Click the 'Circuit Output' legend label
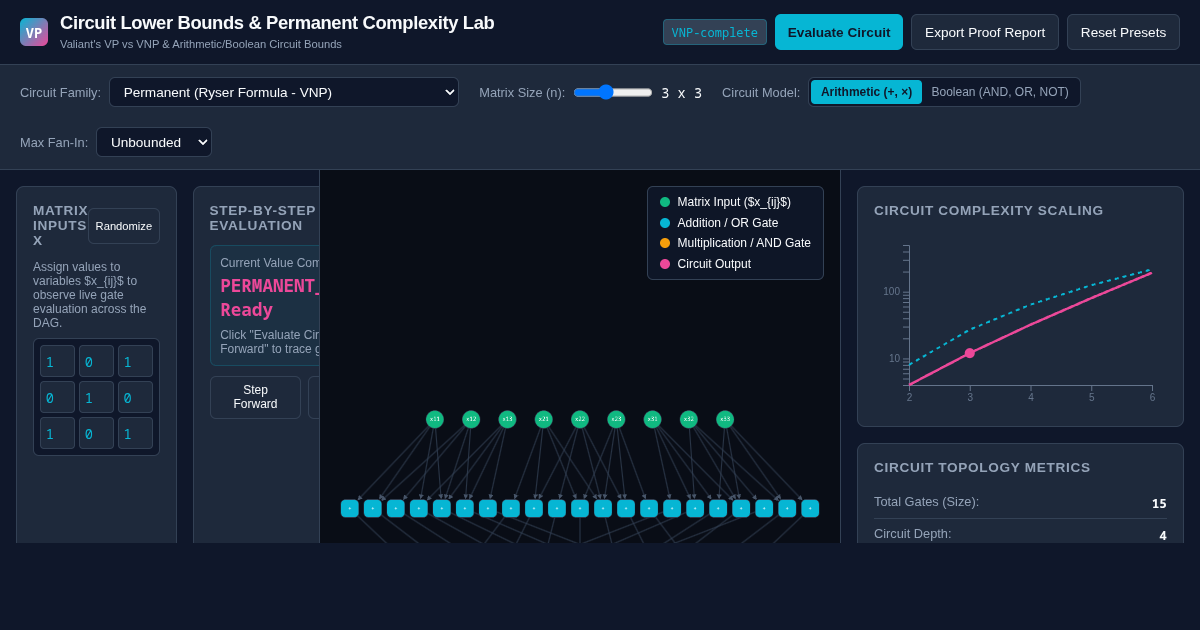Viewport: 1200px width, 630px height. [x=714, y=264]
